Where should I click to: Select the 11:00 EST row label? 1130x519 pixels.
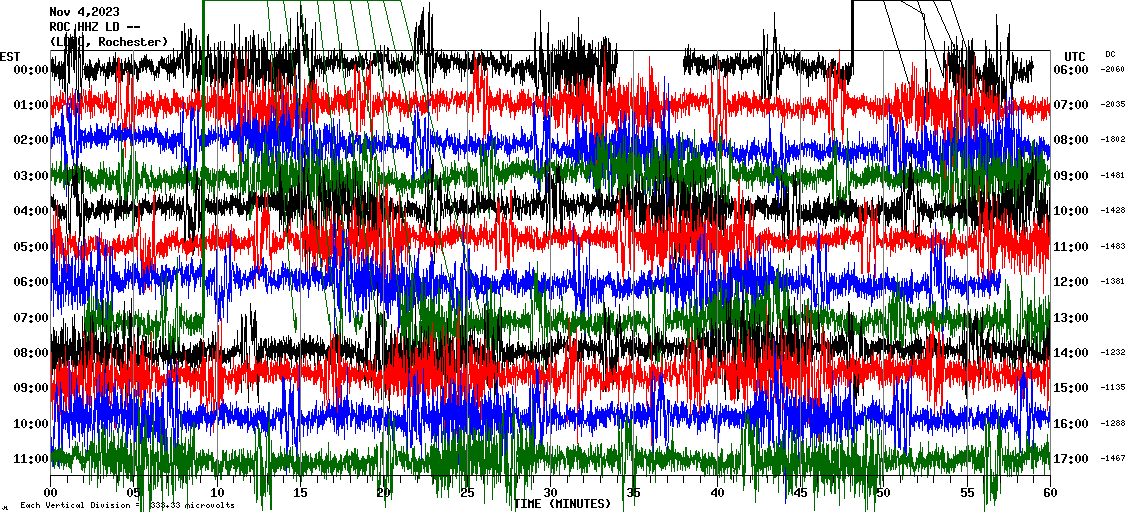(32, 459)
